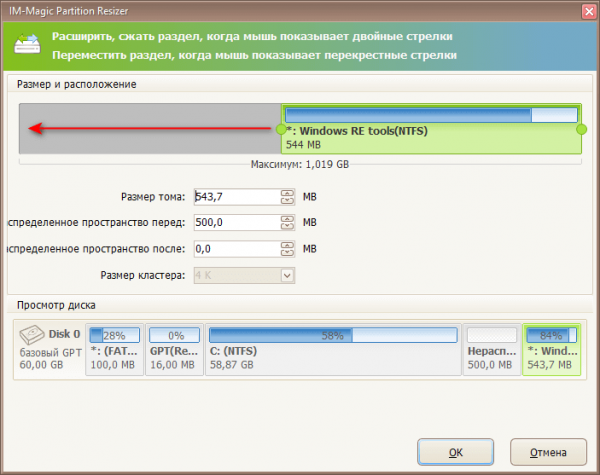Click the partition resize icon in header

tap(27, 44)
